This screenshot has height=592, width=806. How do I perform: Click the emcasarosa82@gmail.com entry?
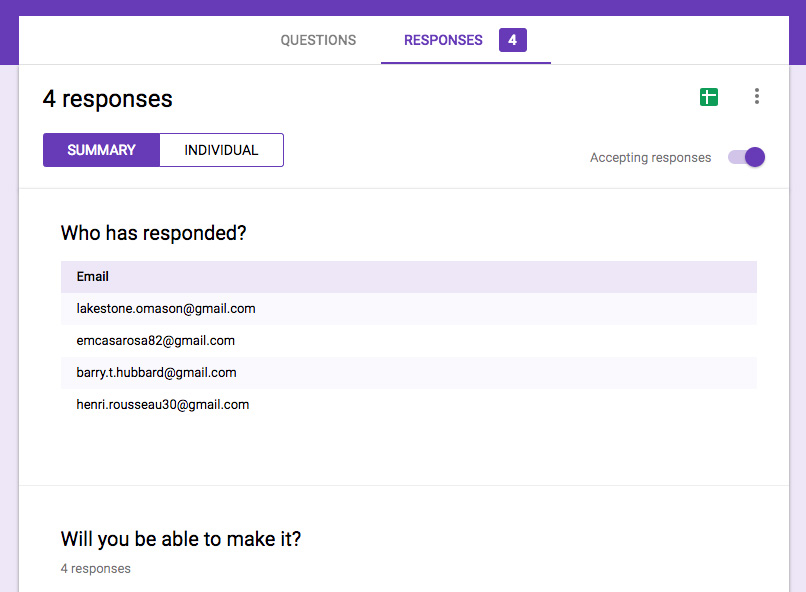point(156,341)
